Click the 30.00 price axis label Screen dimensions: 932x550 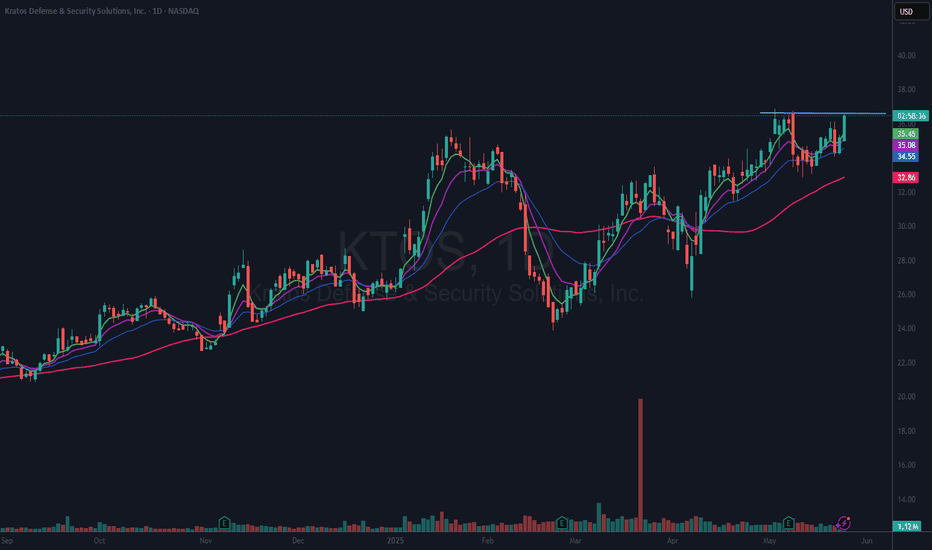click(x=906, y=227)
